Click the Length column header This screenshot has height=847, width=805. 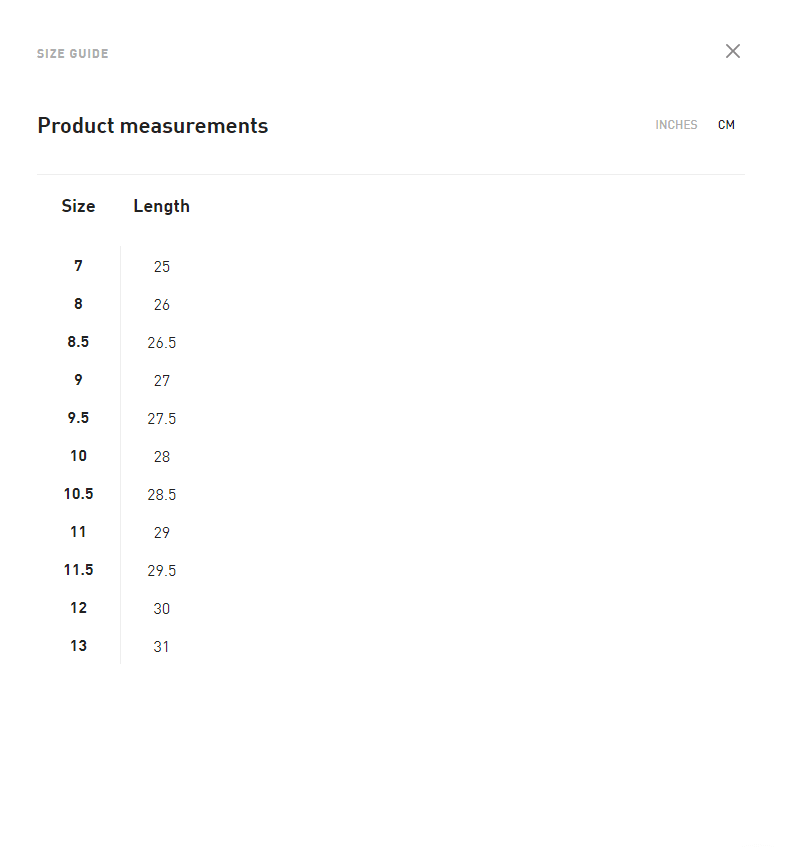point(161,206)
